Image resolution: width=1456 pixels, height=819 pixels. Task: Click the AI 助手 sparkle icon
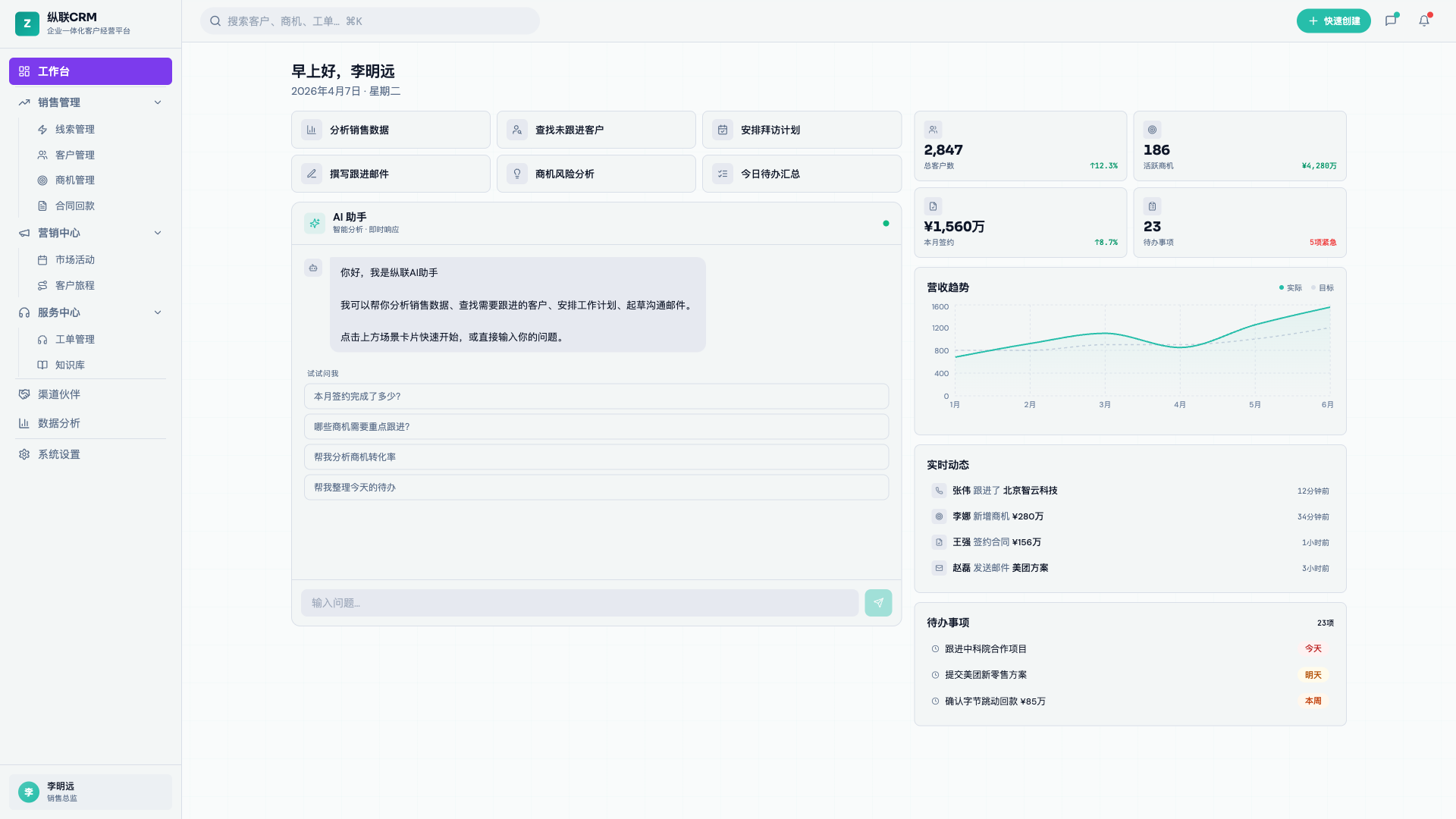coord(313,223)
